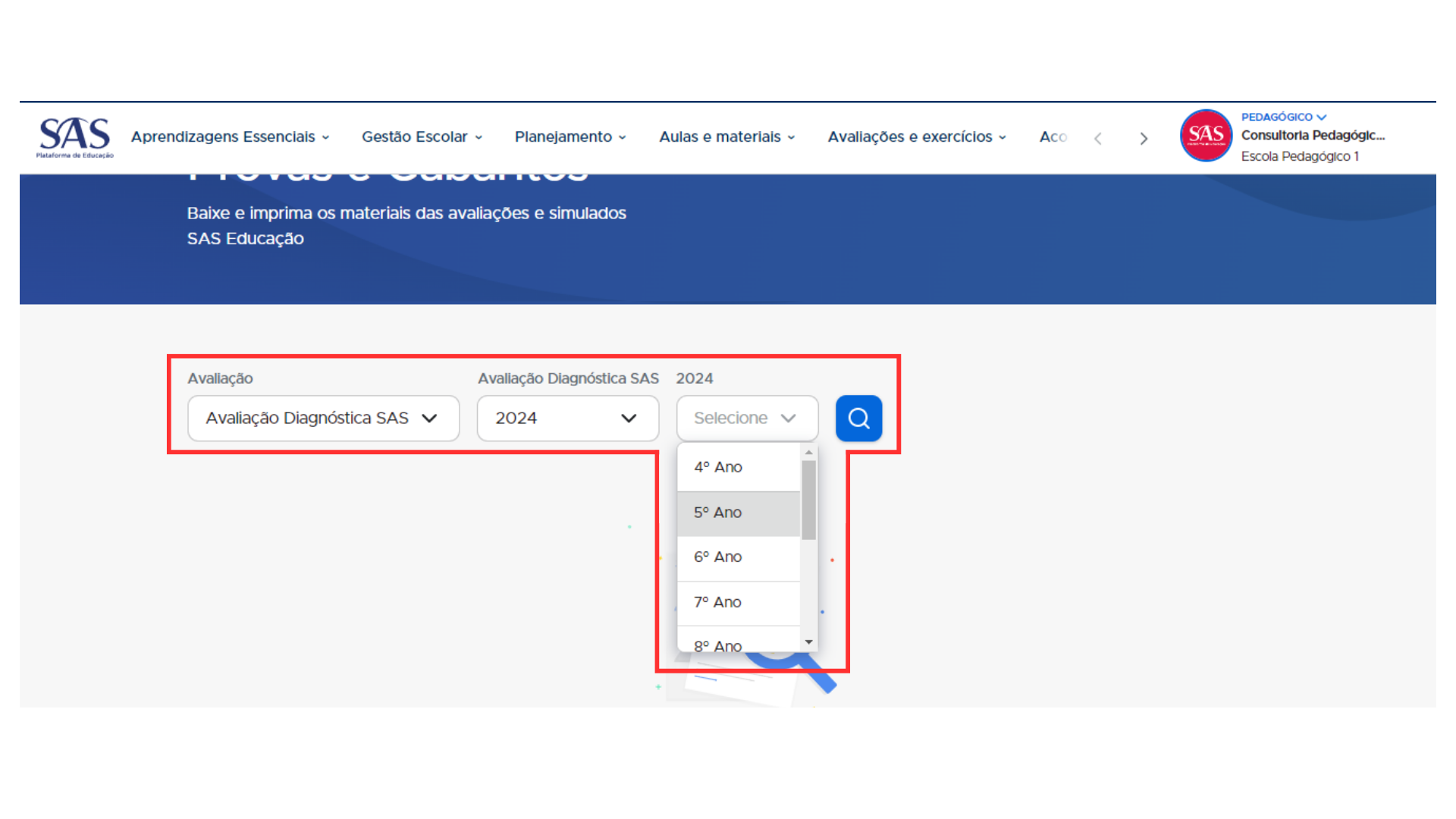Click the Consultoria Pedagógica account name
Viewport: 1456px width, 819px height.
[x=1313, y=136]
